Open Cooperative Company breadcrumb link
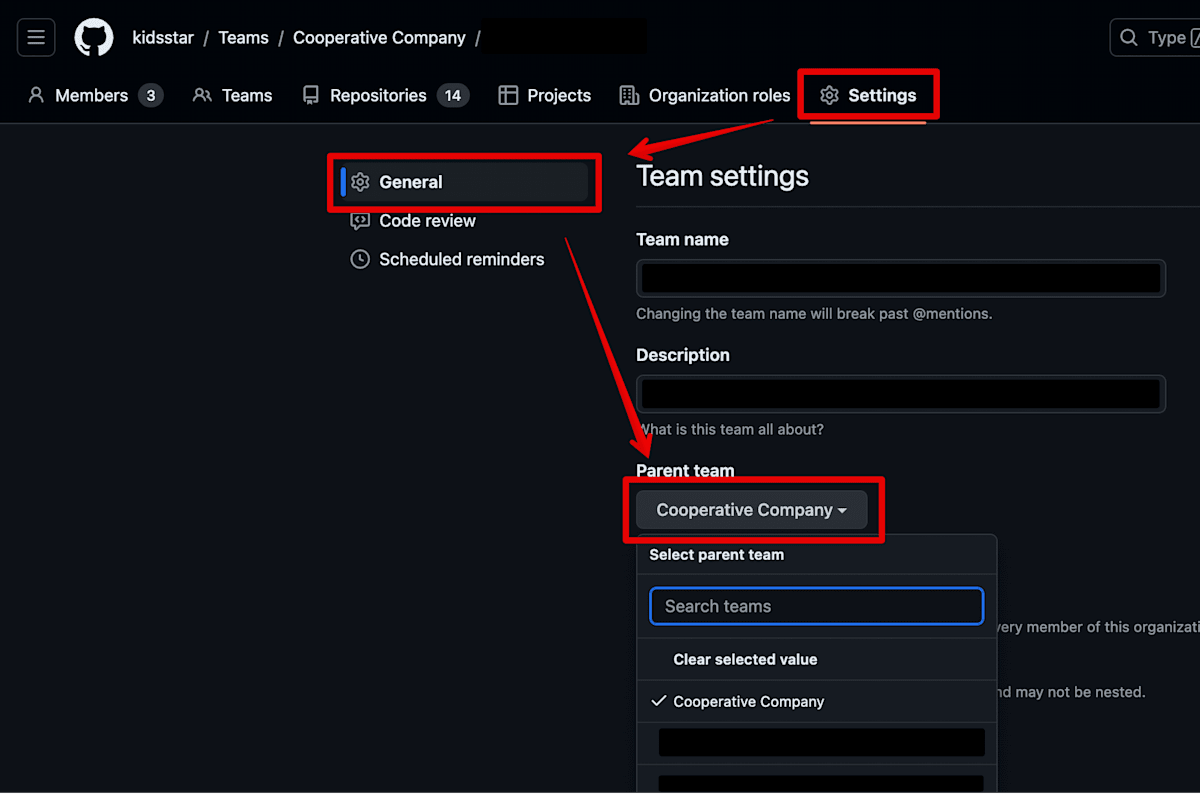The width and height of the screenshot is (1200, 794). pos(379,38)
